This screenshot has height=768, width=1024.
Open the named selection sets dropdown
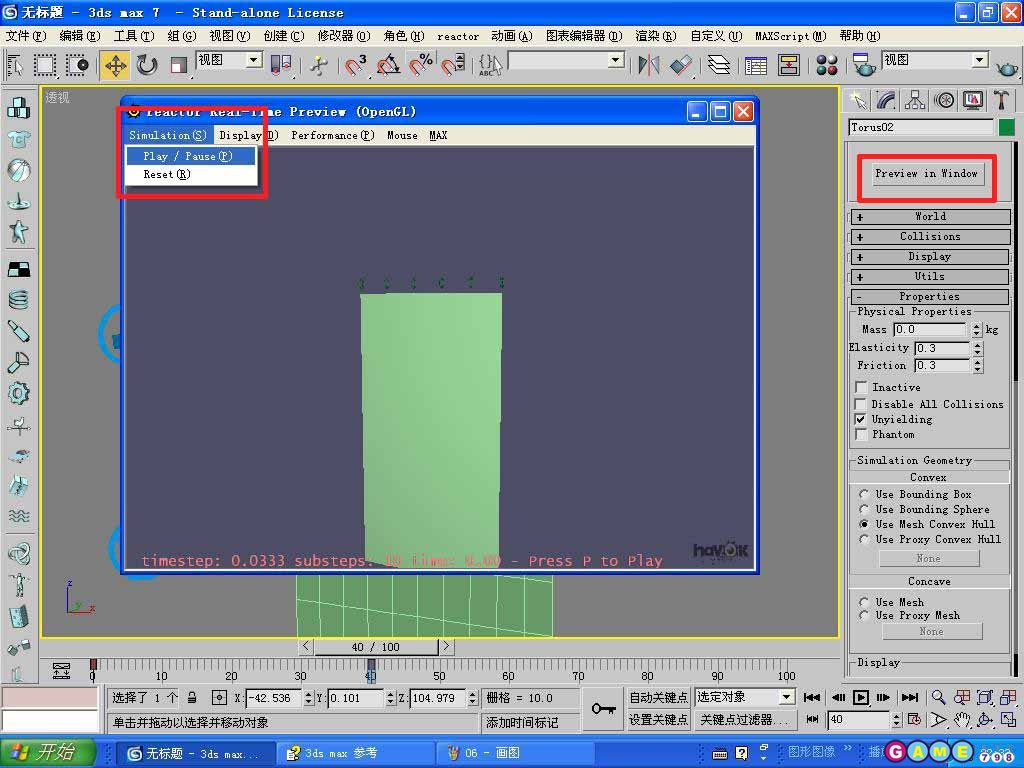tap(615, 61)
